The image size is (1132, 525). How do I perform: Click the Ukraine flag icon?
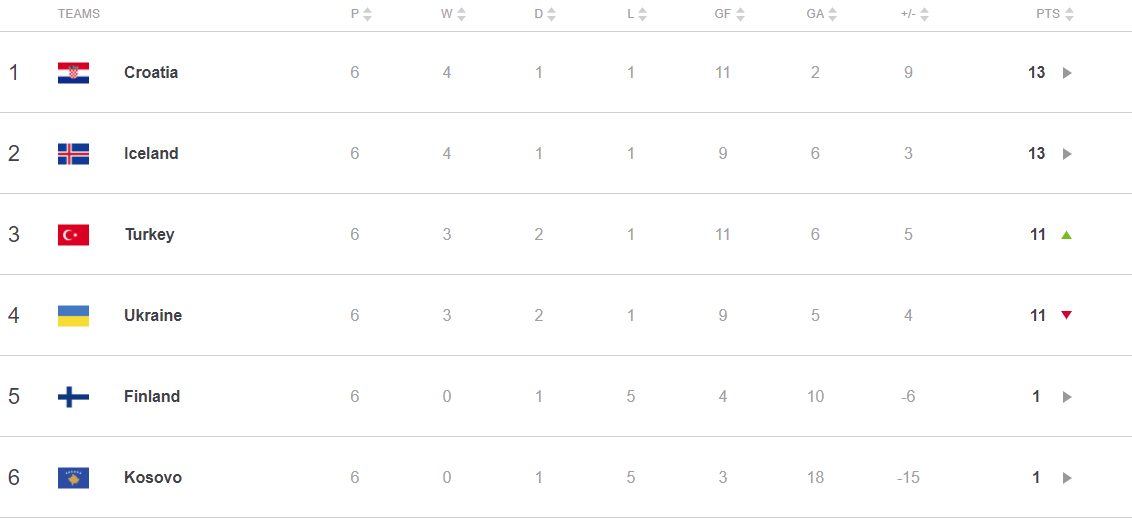pos(73,316)
